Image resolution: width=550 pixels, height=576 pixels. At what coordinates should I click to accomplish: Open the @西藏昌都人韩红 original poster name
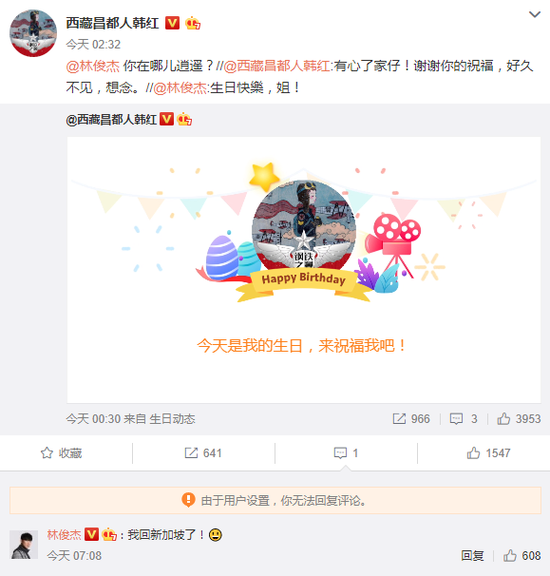pos(111,120)
